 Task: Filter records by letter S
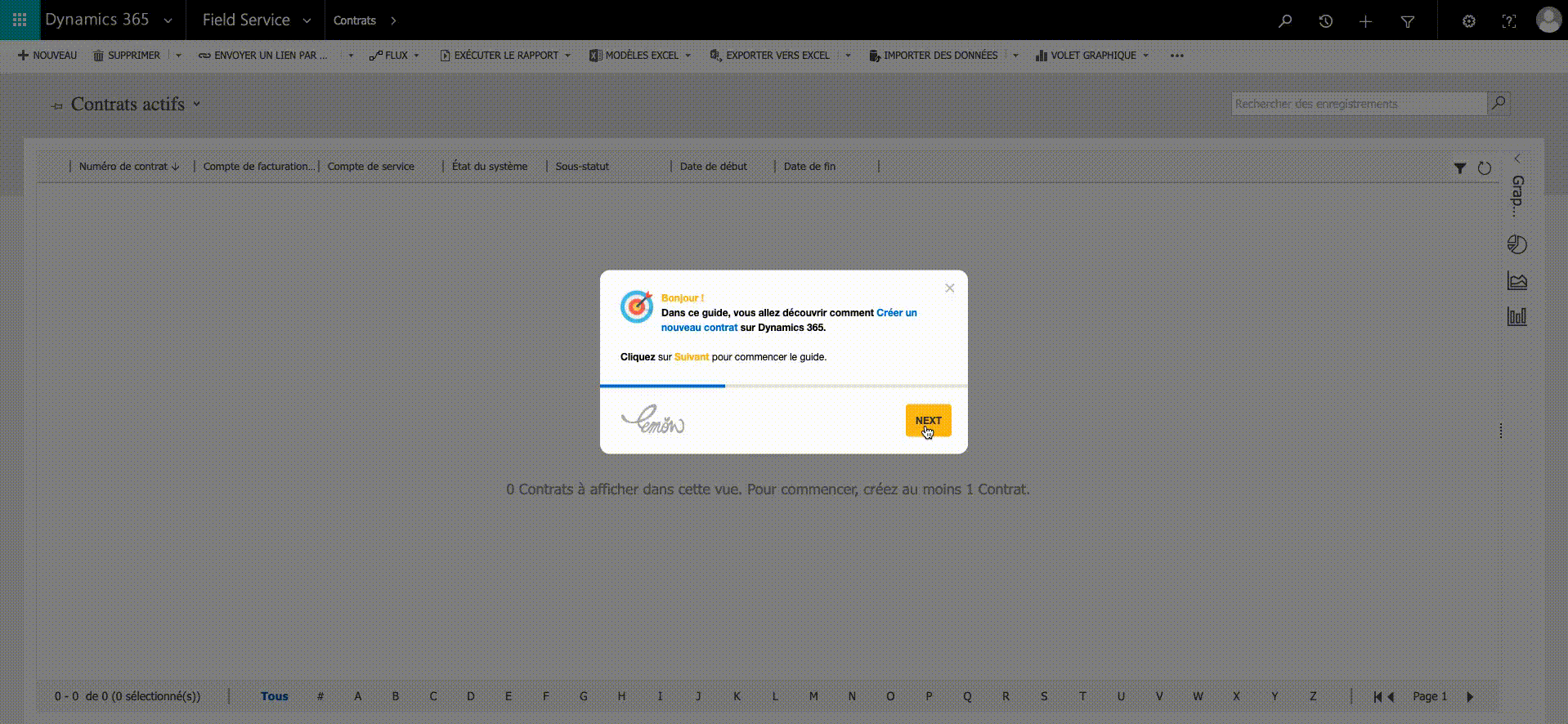pos(1044,696)
